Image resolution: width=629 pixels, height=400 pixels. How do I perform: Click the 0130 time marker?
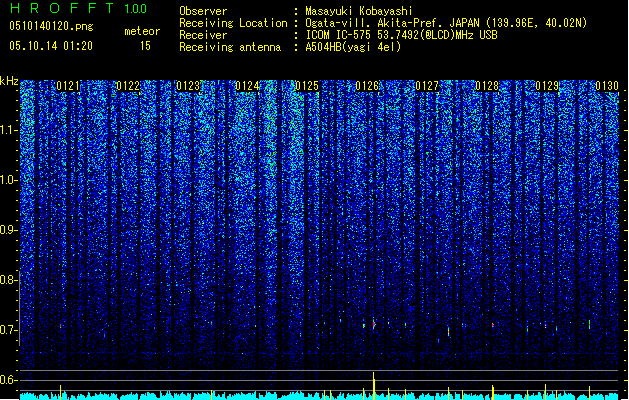[607, 86]
